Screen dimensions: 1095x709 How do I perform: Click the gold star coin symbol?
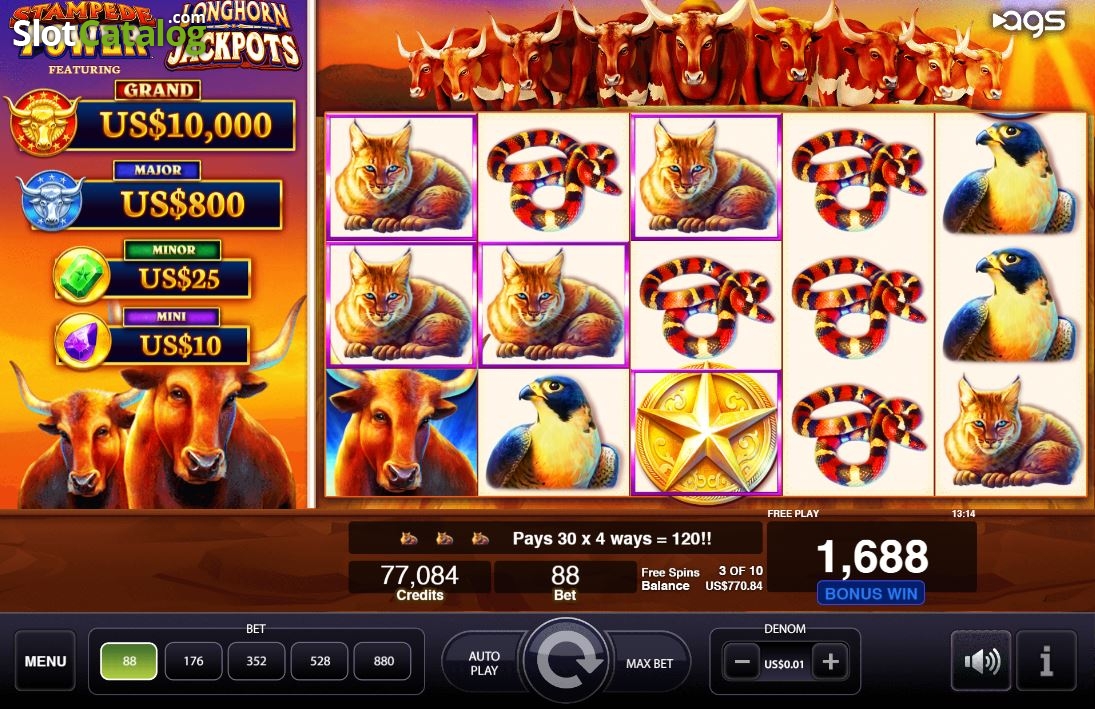click(x=706, y=434)
